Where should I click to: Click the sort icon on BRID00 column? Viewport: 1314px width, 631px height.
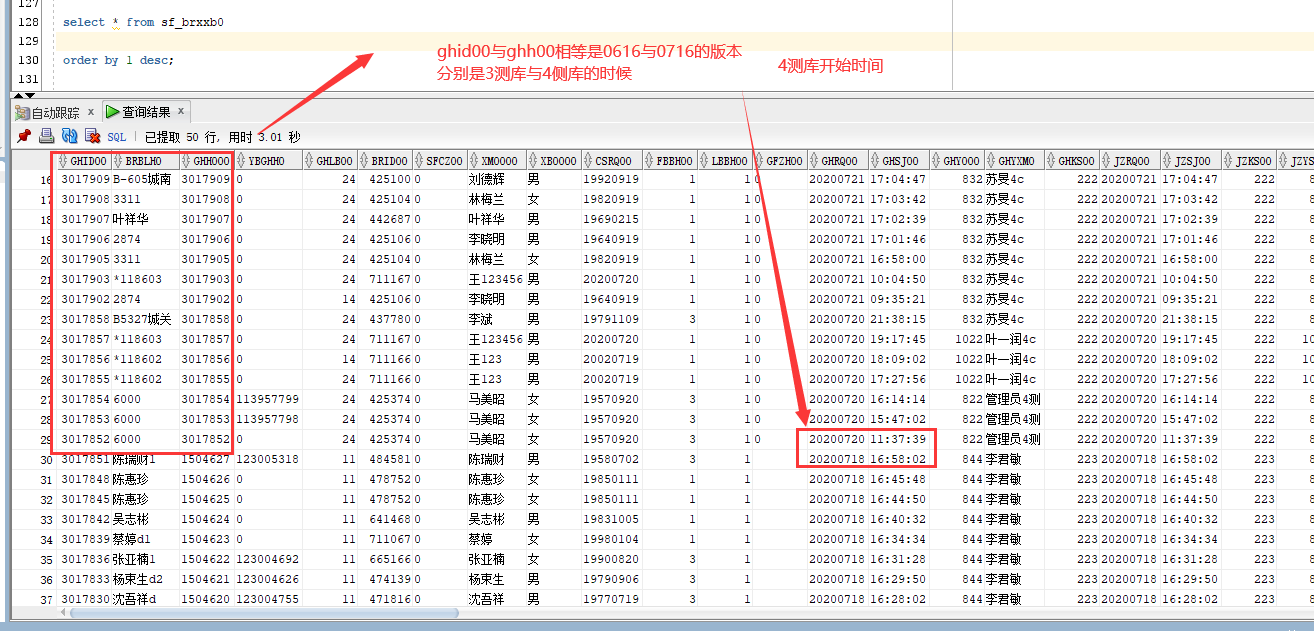pyautogui.click(x=364, y=160)
